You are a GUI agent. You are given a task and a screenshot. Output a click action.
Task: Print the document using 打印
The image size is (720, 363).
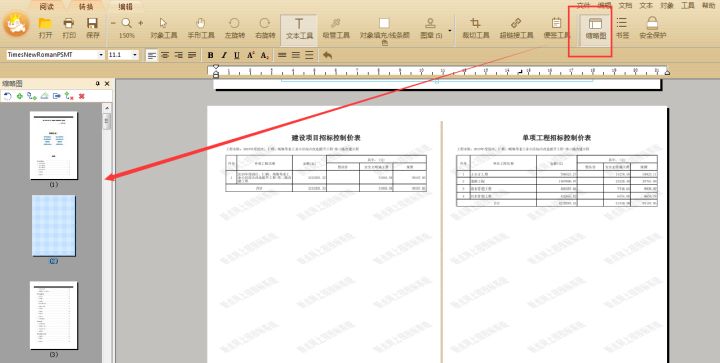tap(69, 28)
